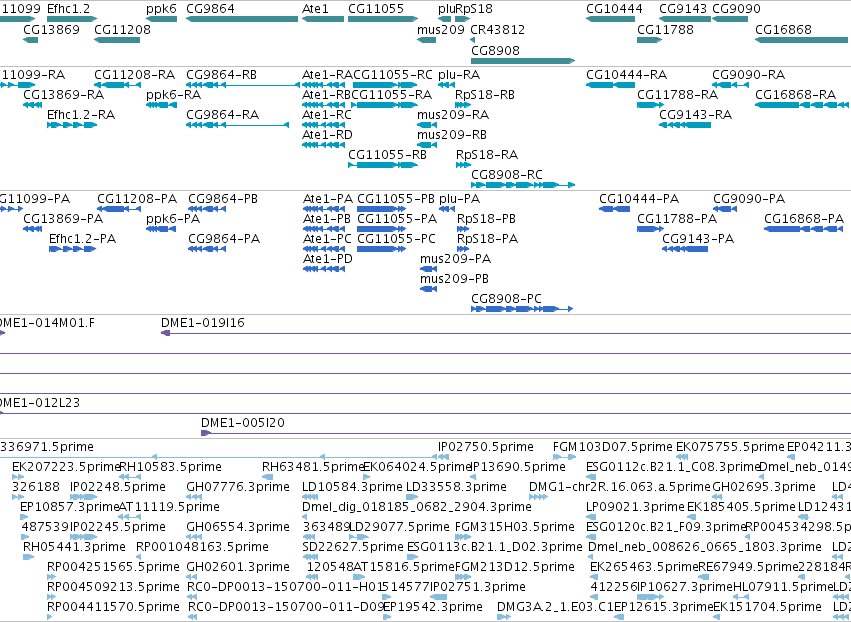Open protein CG10444-PA
Viewport: 851px width, 622px height.
[x=614, y=209]
